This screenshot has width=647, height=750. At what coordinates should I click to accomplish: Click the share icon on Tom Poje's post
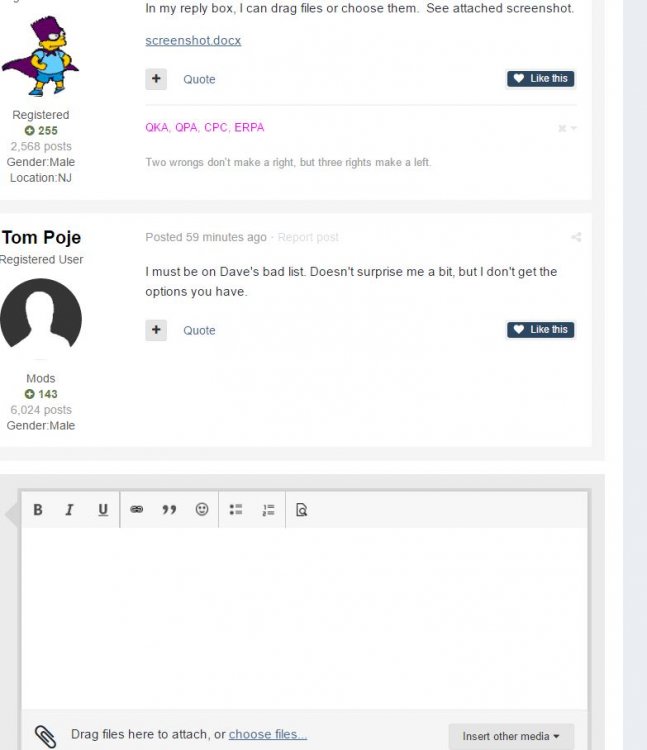point(576,237)
